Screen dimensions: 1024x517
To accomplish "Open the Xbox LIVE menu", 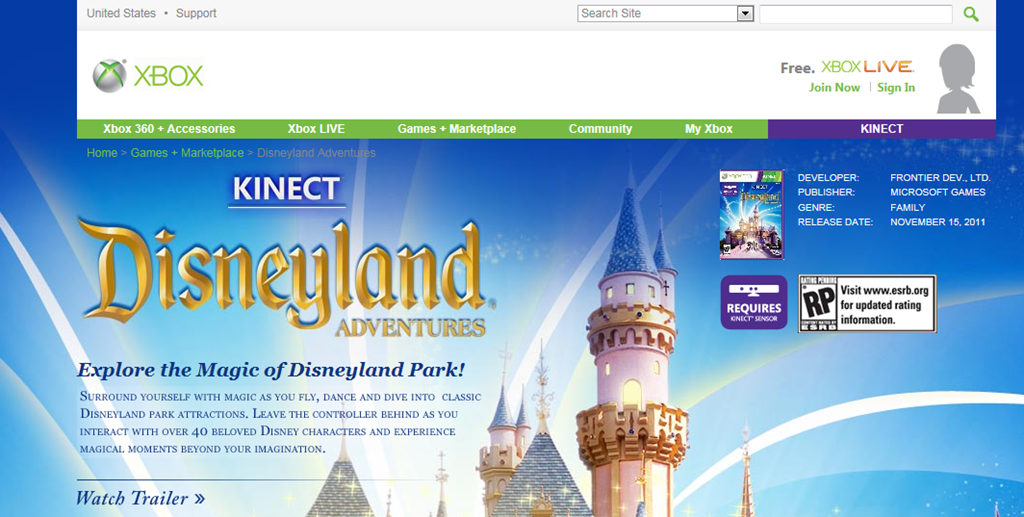I will 316,129.
